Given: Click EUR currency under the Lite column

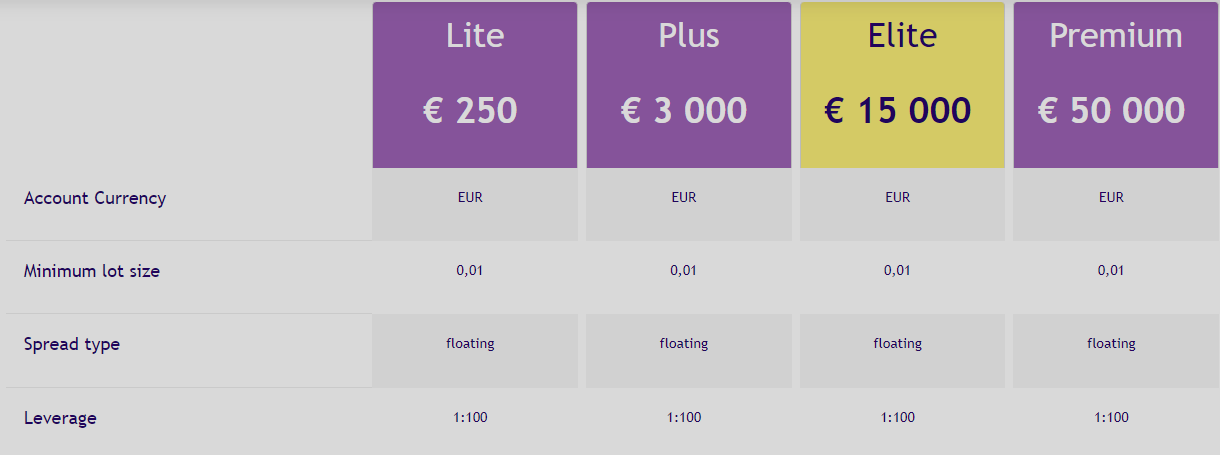Looking at the screenshot, I should click(470, 197).
